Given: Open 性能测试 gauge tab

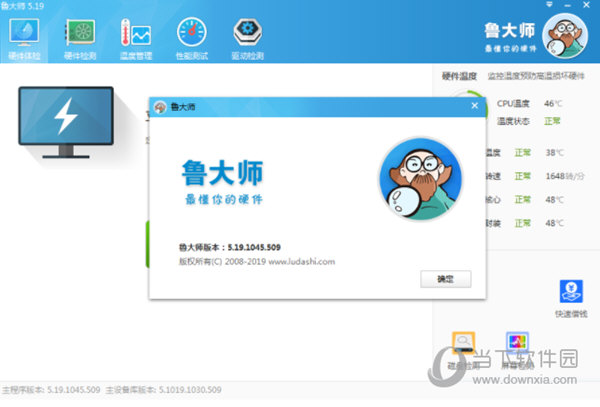Looking at the screenshot, I should pyautogui.click(x=192, y=38).
